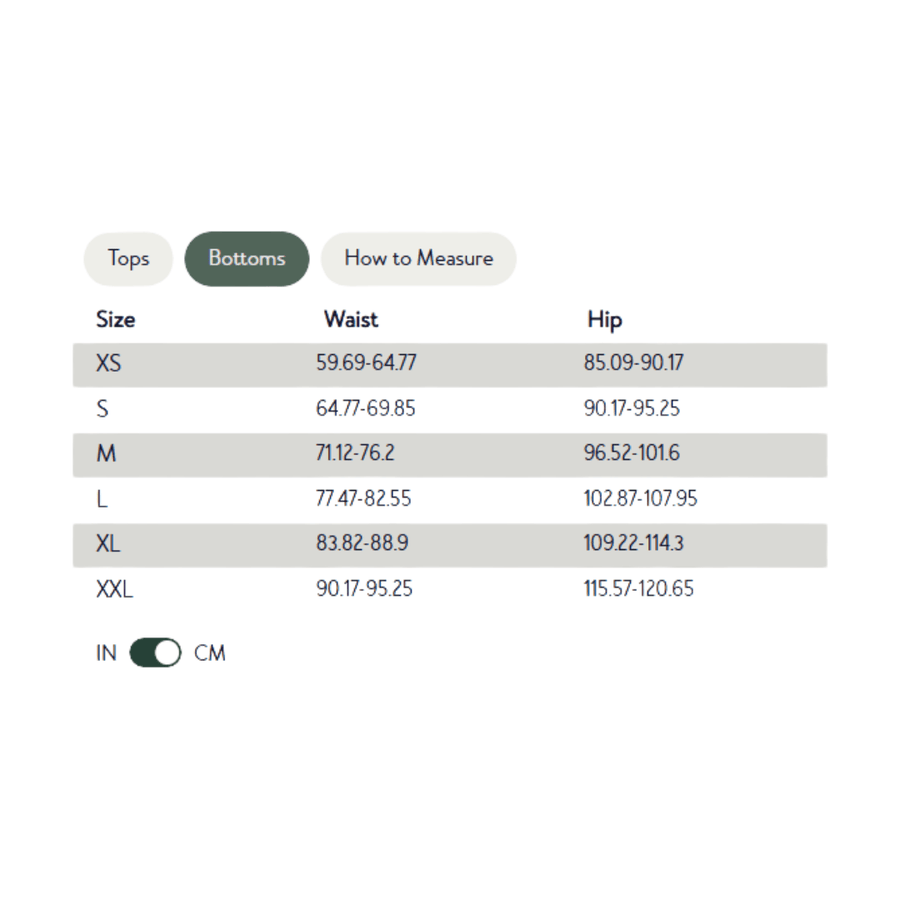Screen dimensions: 900x900
Task: Select the Bottoms tab
Action: (247, 258)
